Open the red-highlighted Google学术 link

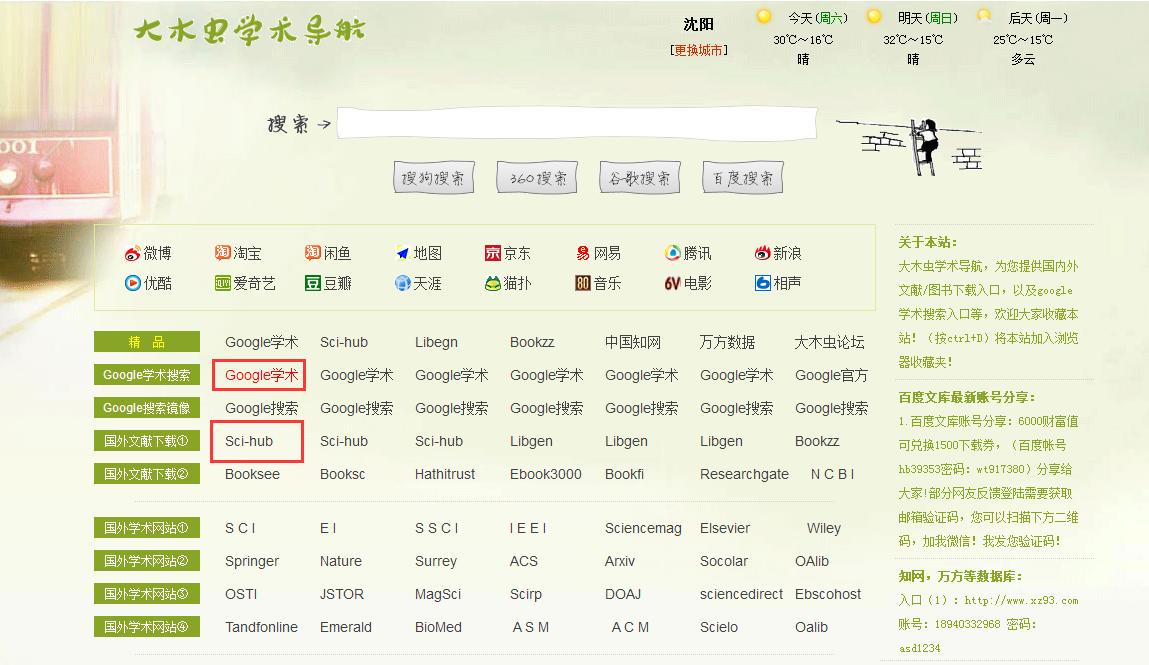(x=257, y=375)
